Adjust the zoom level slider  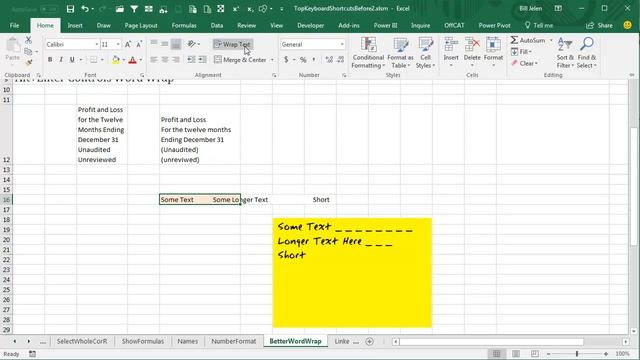tap(577, 354)
